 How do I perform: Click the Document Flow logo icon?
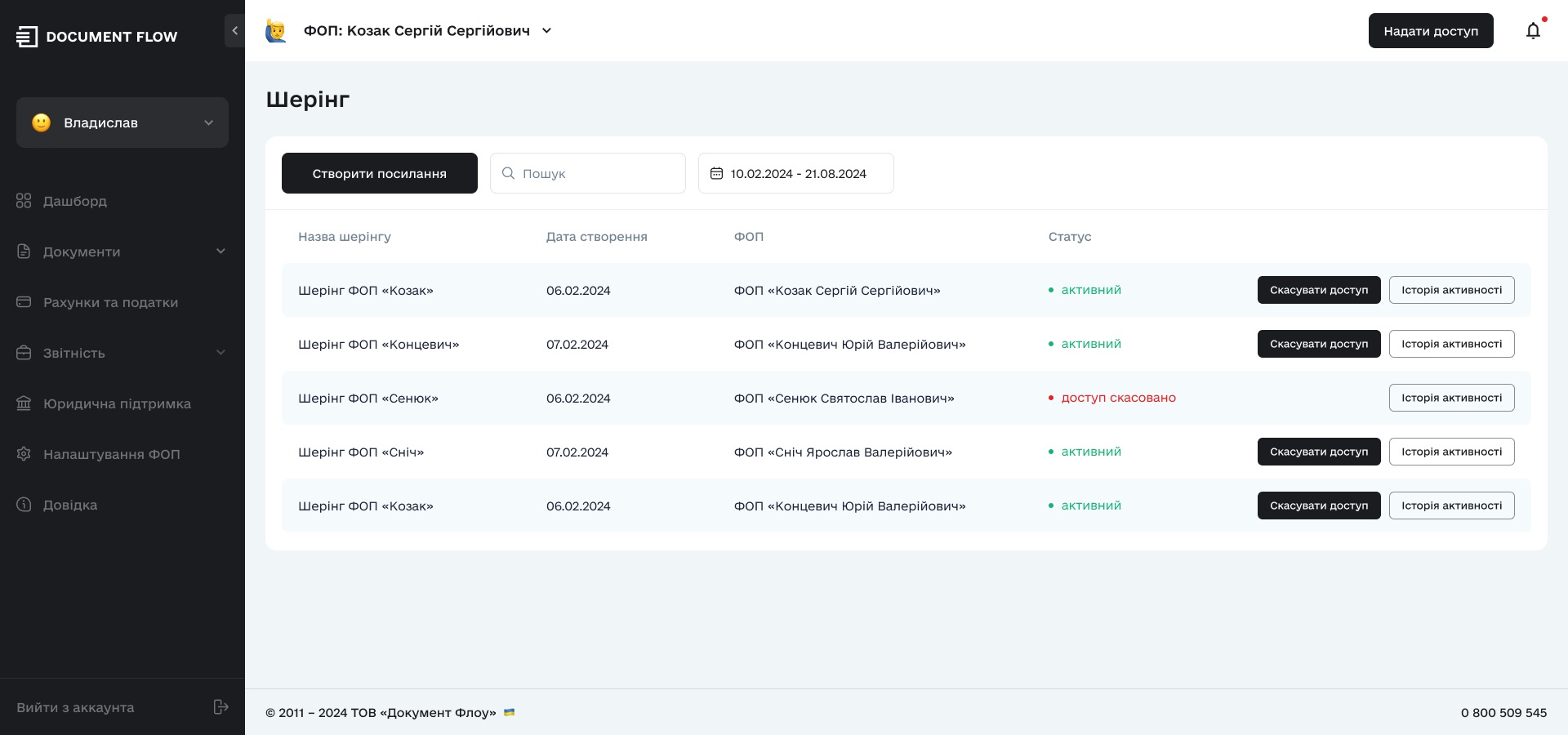27,37
